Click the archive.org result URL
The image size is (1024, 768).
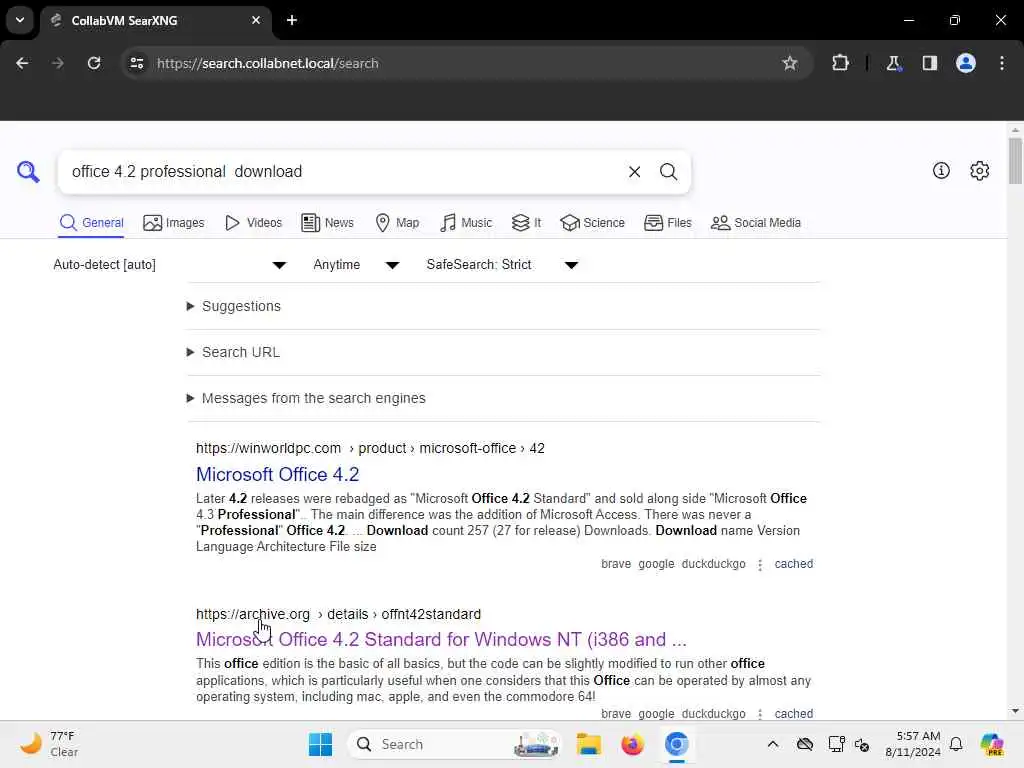pyautogui.click(x=338, y=615)
